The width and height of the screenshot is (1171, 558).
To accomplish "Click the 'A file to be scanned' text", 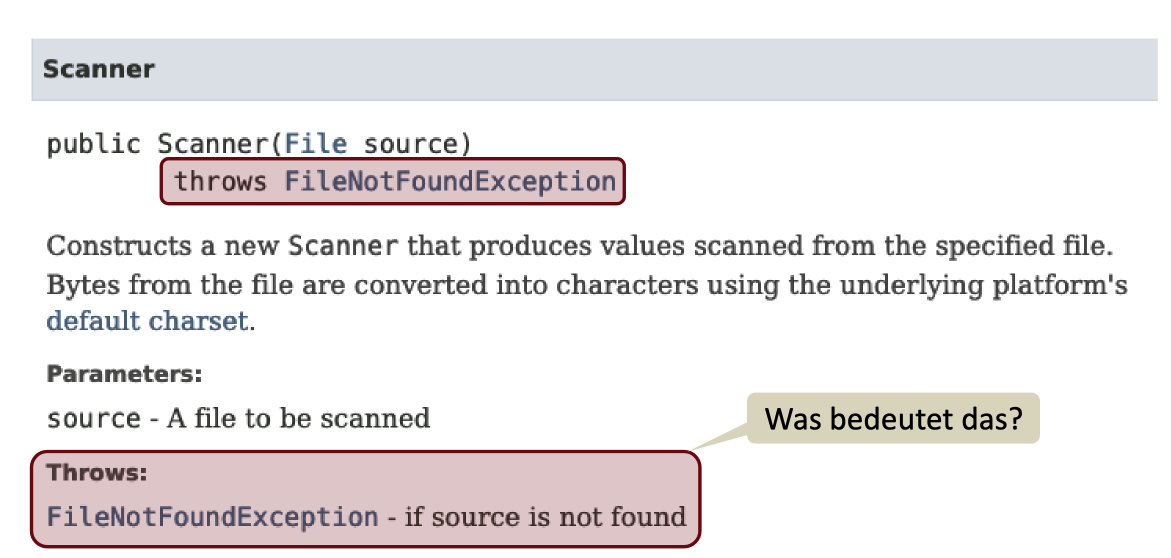I will [297, 418].
